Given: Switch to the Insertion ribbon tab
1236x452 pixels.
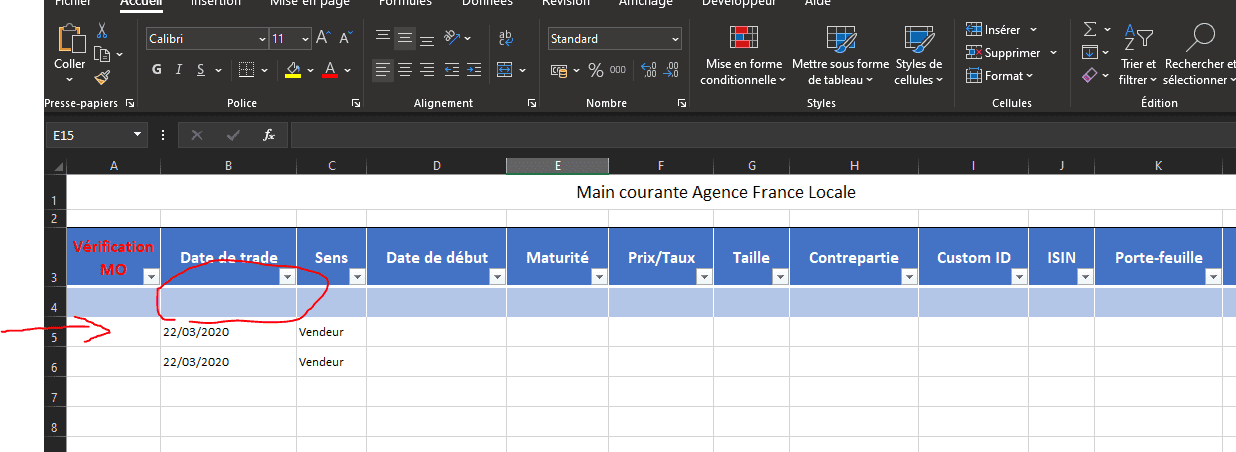Looking at the screenshot, I should 214,3.
